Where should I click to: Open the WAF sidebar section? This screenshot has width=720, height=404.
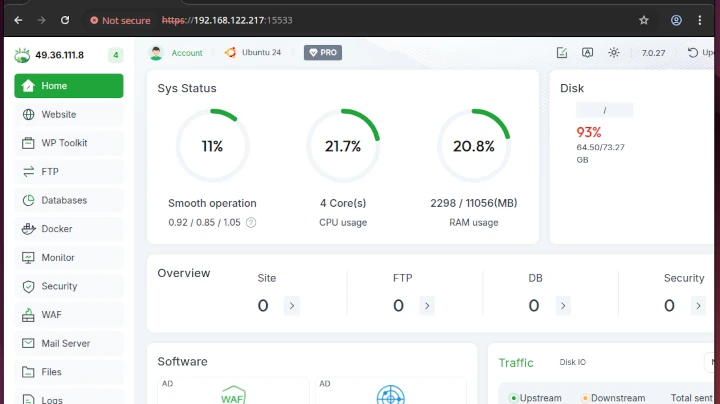tap(51, 315)
